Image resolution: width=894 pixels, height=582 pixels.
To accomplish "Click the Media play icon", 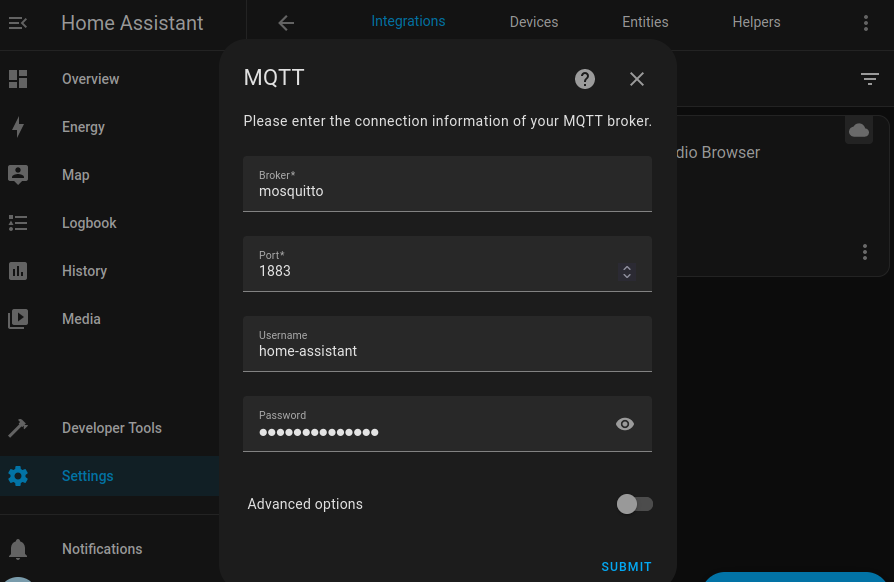I will coord(18,319).
